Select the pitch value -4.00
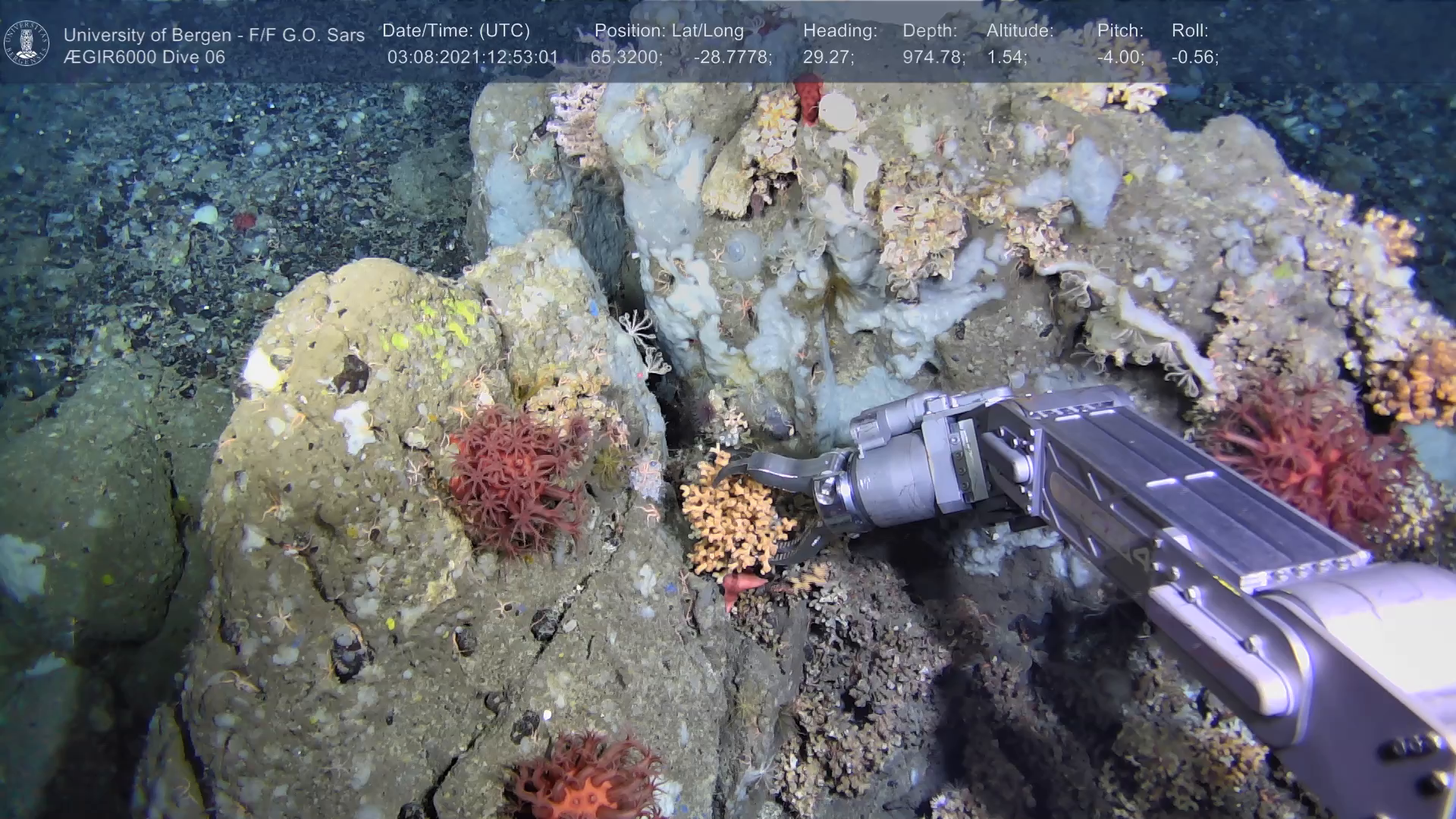 coord(1120,58)
